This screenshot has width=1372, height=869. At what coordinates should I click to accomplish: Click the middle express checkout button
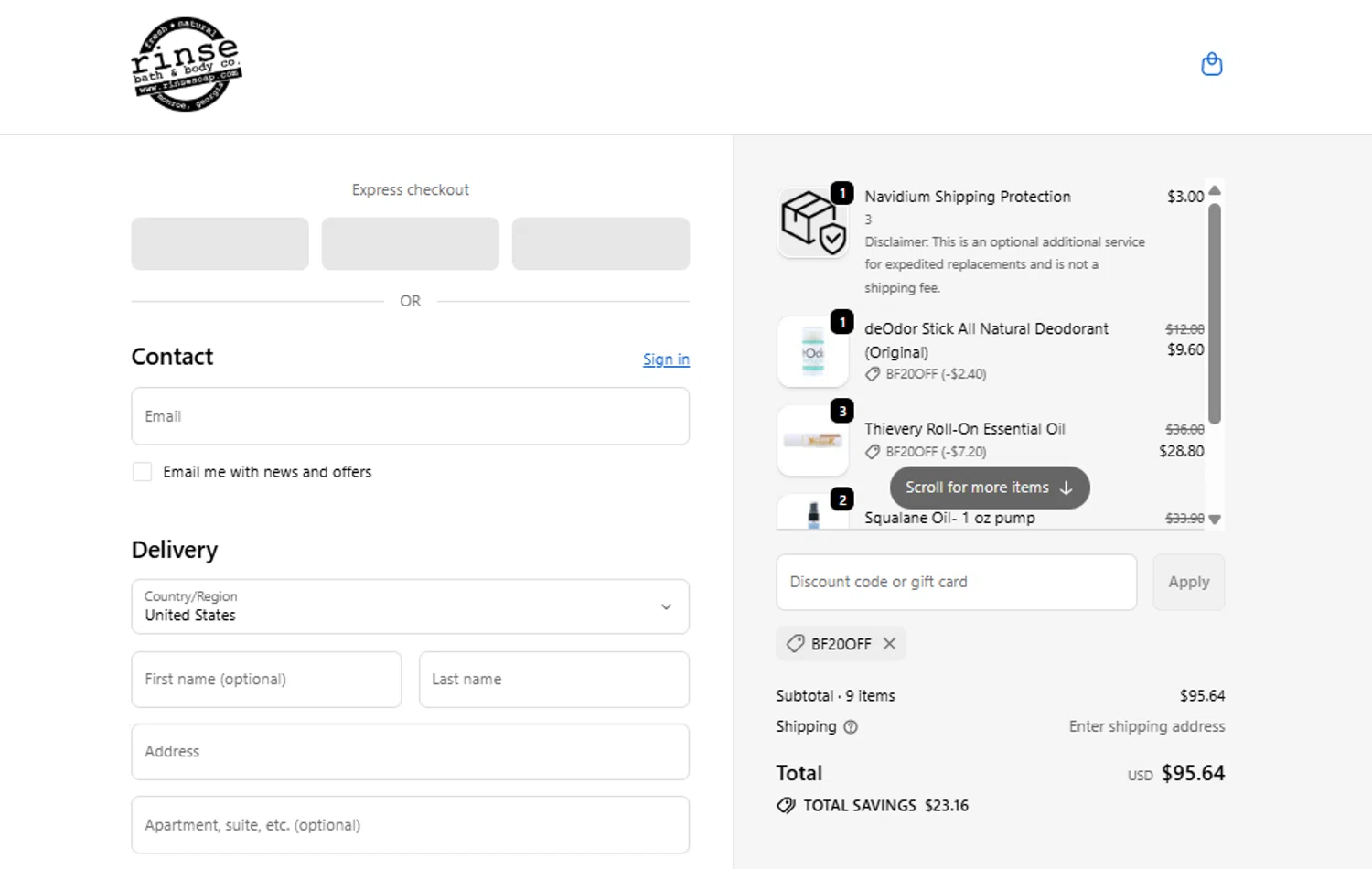click(411, 243)
